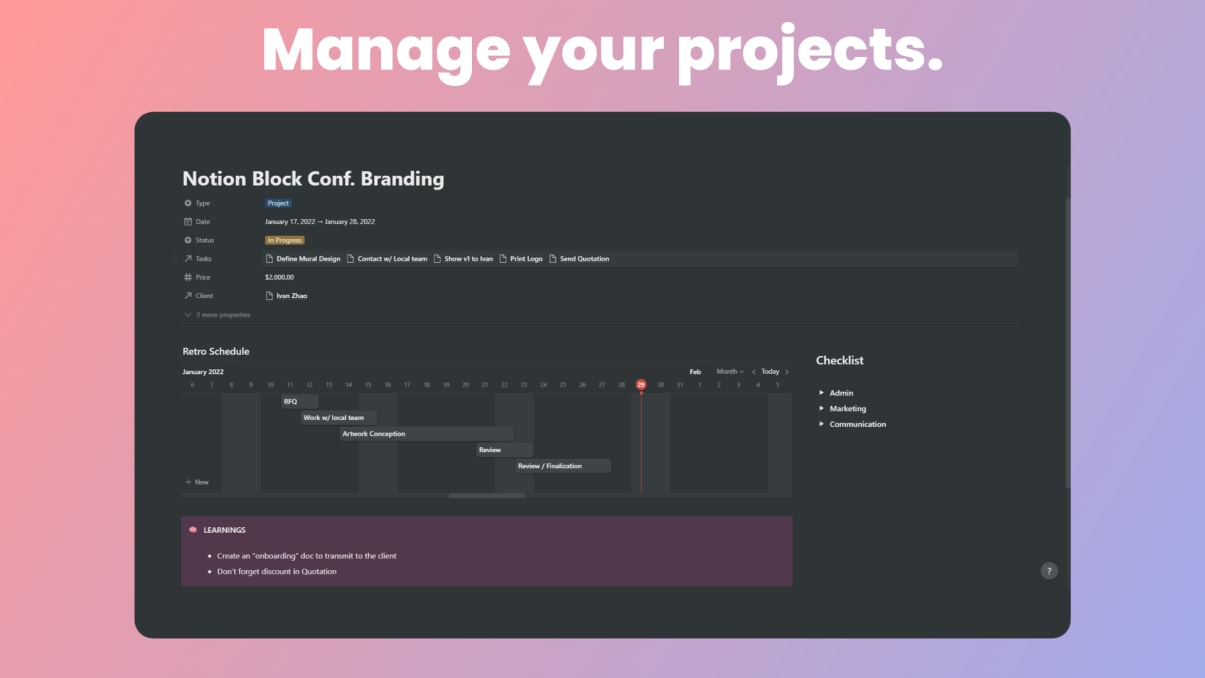1205x678 pixels.
Task: Click the Price number hash icon
Action: [x=187, y=277]
